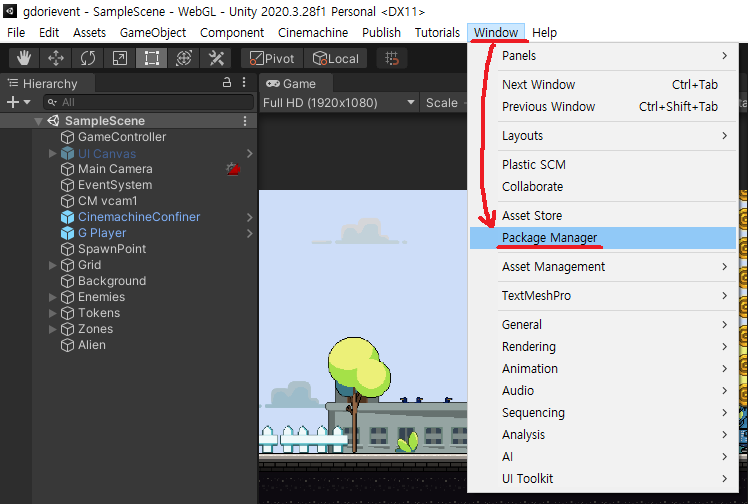Choose Next Window menu entry
This screenshot has height=504, width=748.
(x=603, y=84)
